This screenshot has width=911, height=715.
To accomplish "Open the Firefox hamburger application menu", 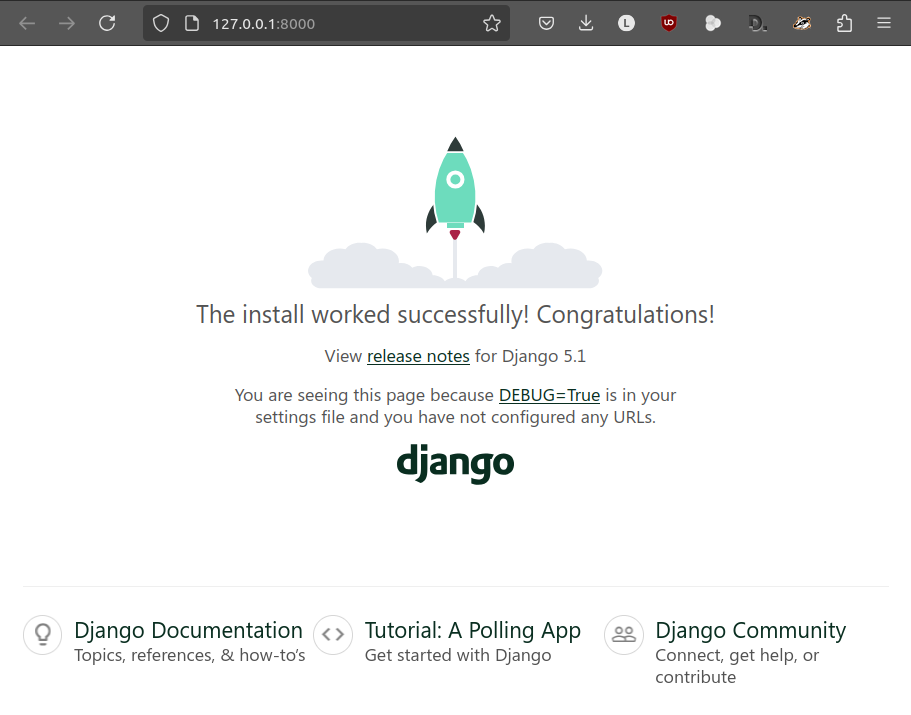I will (x=884, y=23).
